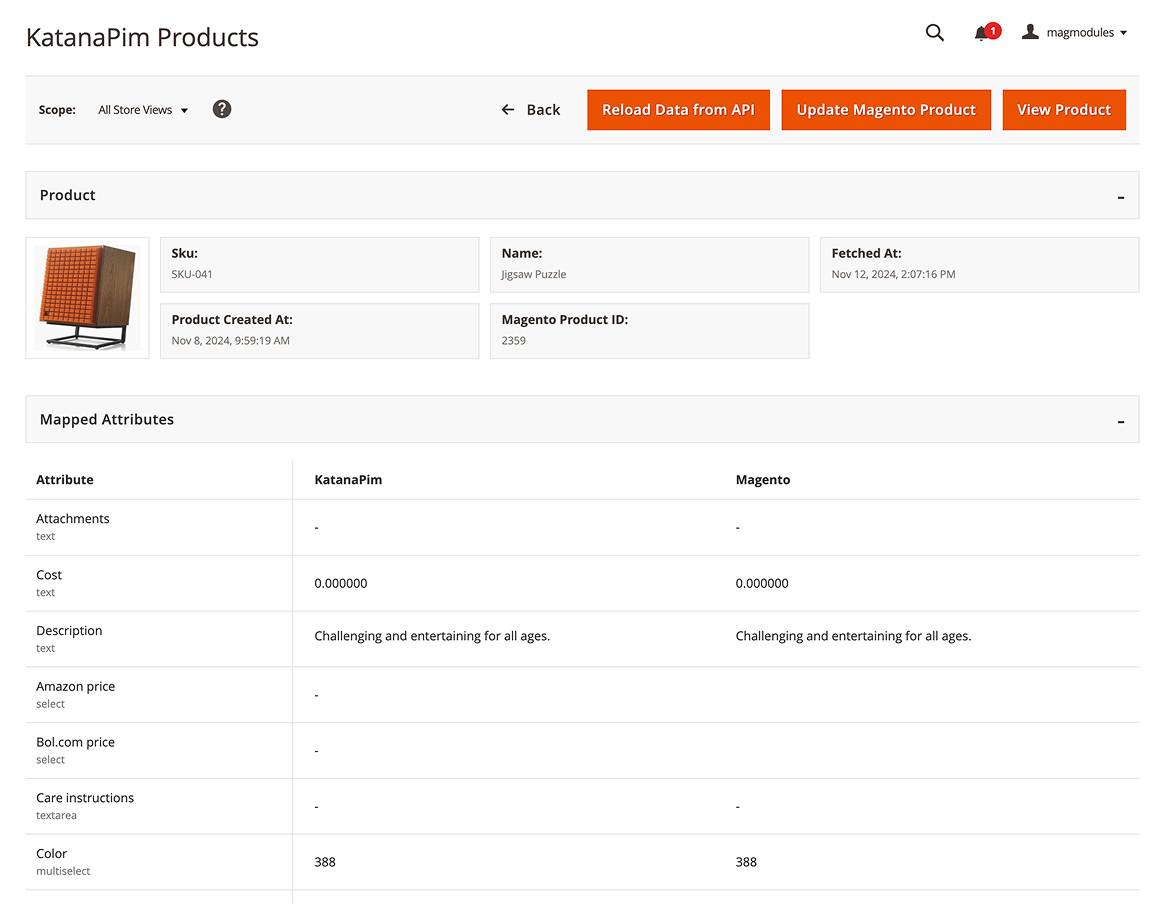Click the back arrow icon
Viewport: 1164px width, 904px height.
tap(508, 110)
